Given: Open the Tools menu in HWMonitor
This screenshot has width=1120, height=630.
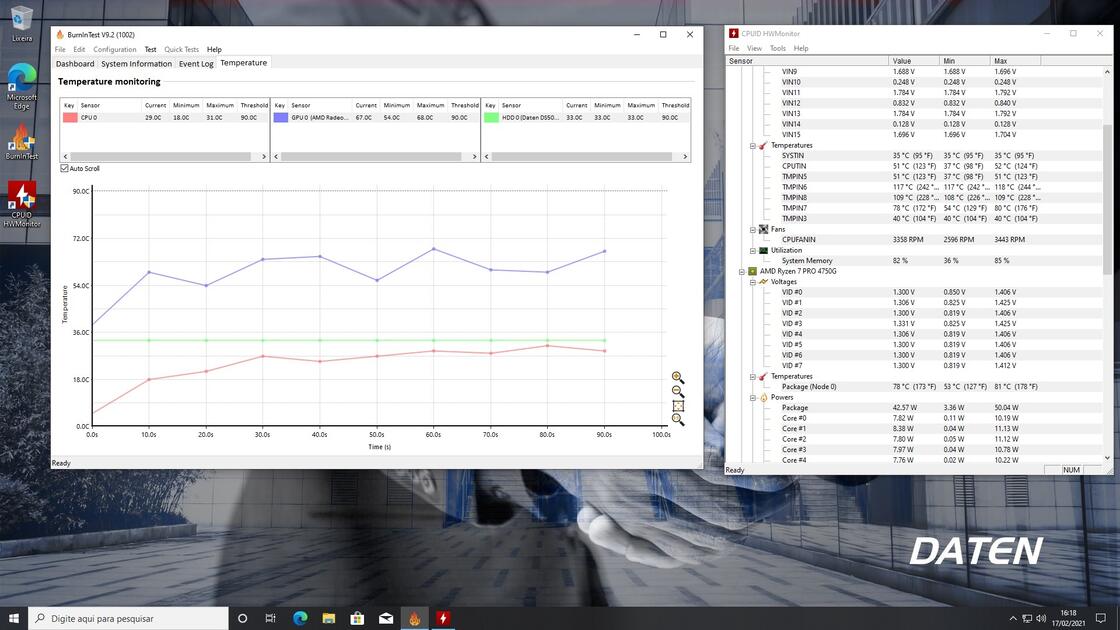Looking at the screenshot, I should (777, 49).
